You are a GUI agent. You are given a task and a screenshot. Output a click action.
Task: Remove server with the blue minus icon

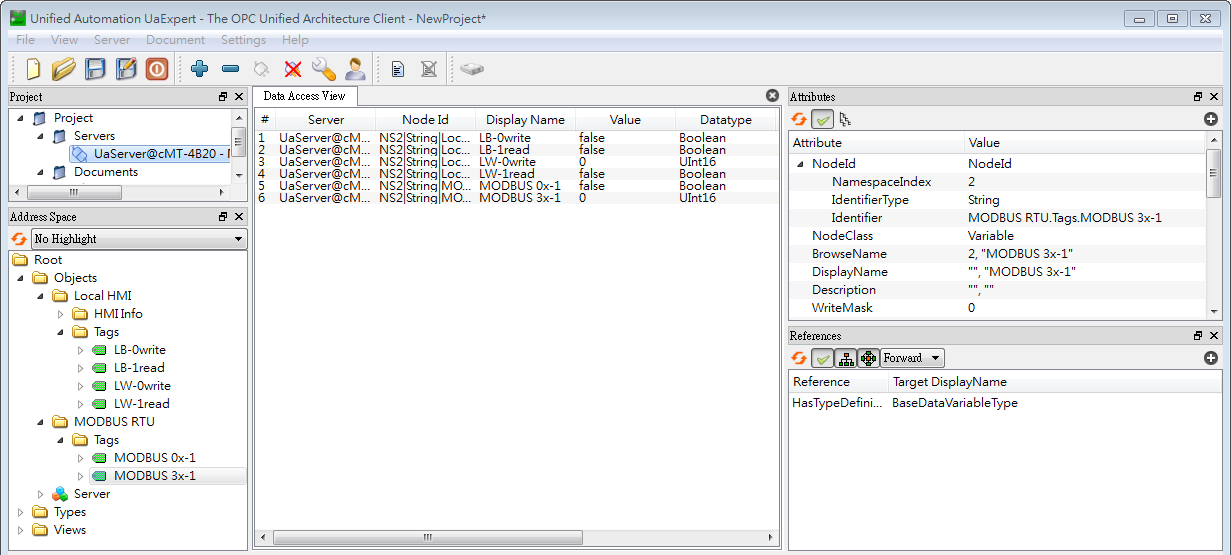[230, 69]
